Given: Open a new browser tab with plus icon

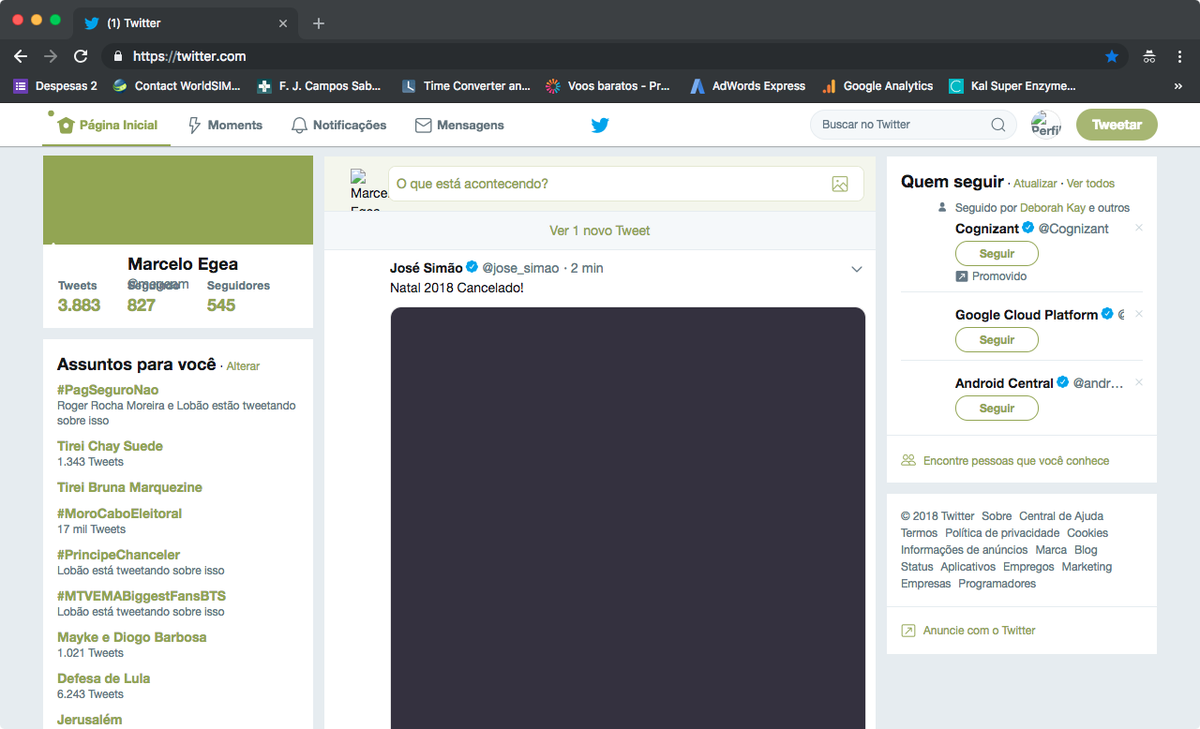Looking at the screenshot, I should click(318, 23).
